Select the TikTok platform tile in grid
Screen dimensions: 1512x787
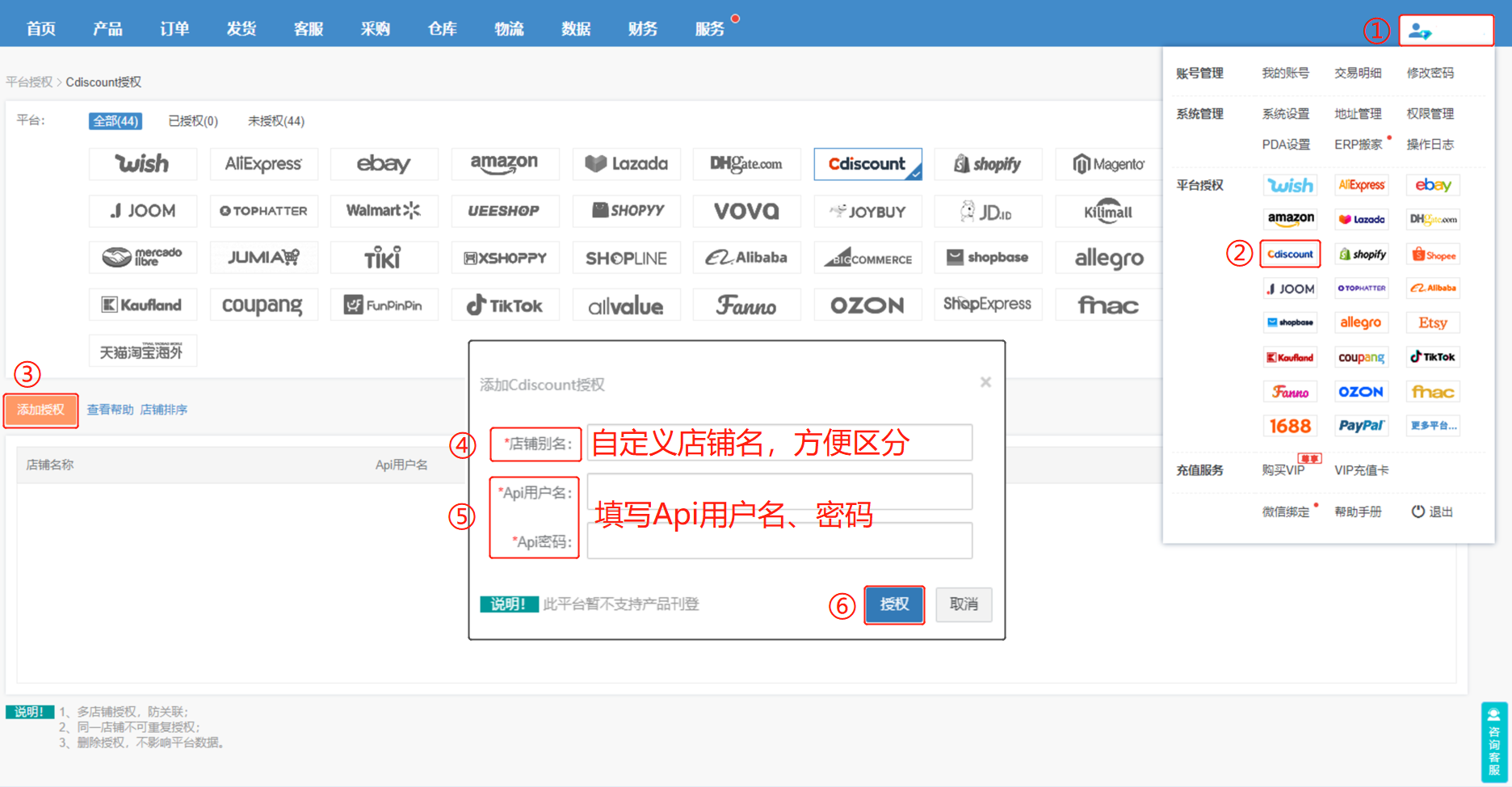[x=505, y=305]
